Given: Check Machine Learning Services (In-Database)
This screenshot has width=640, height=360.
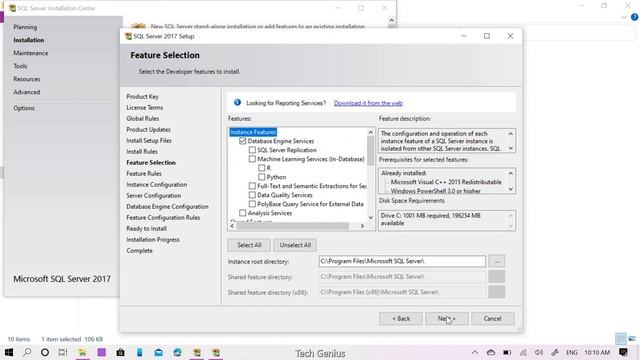Looking at the screenshot, I should (x=252, y=159).
